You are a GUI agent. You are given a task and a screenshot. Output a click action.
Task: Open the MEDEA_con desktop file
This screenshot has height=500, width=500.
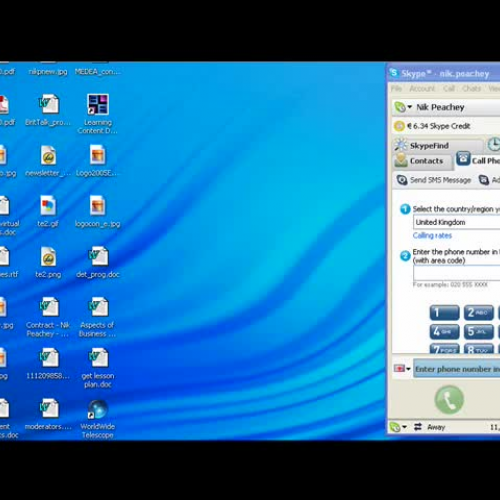coord(97,71)
